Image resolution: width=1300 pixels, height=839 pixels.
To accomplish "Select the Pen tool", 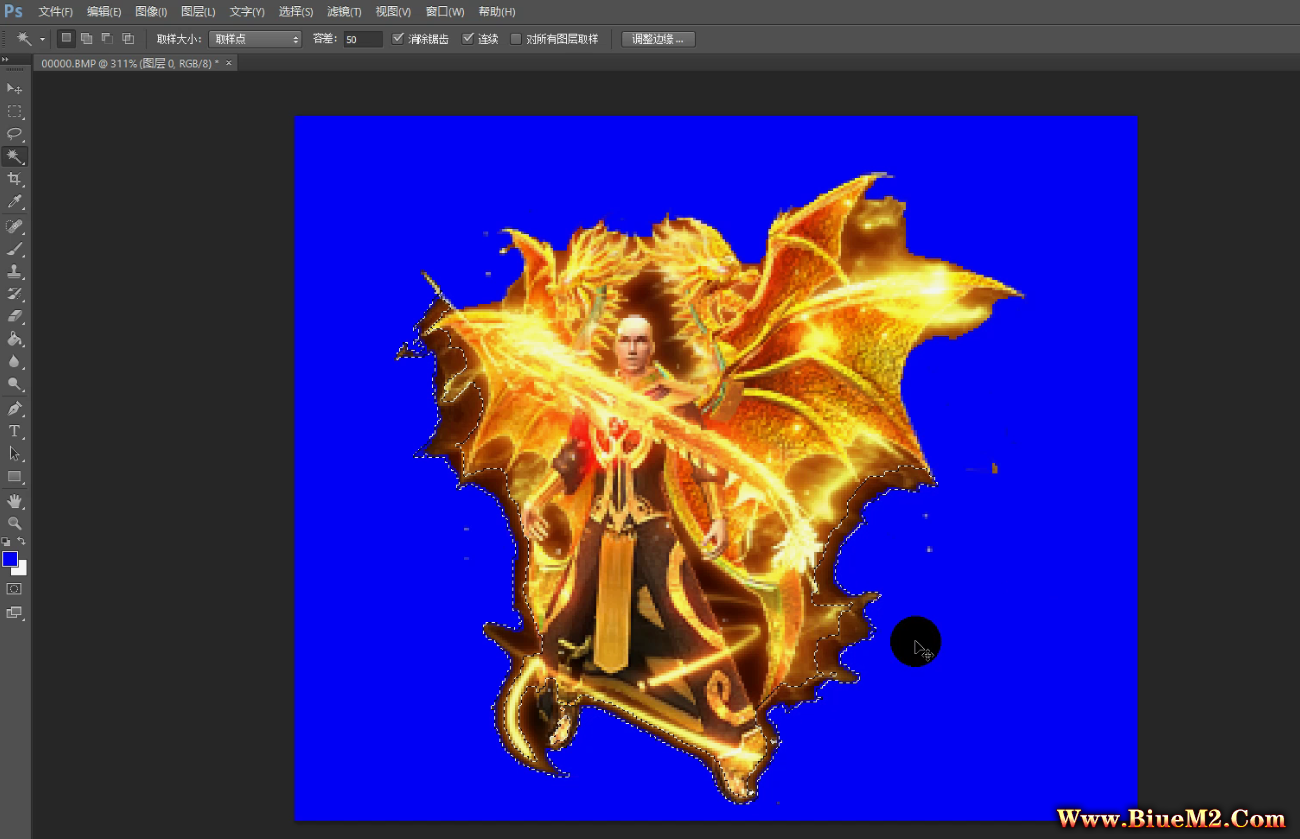I will coord(14,409).
